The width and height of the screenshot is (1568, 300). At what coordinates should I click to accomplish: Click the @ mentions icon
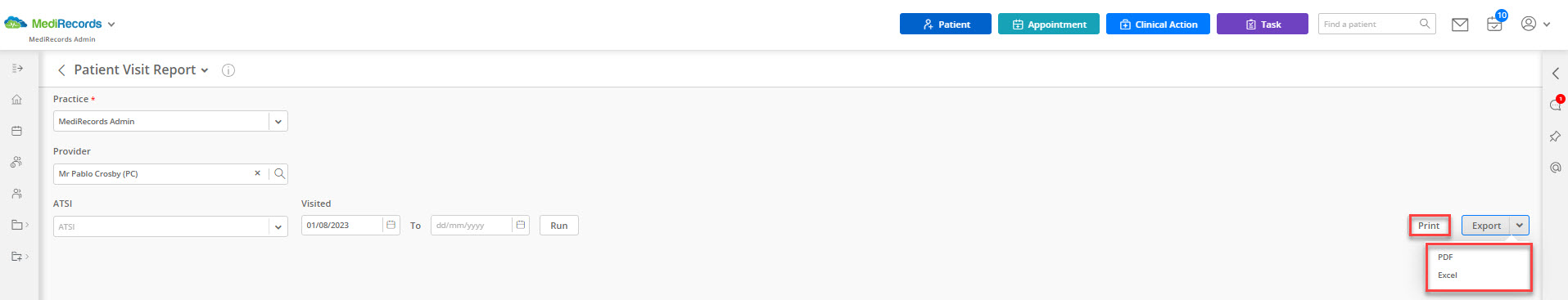pyautogui.click(x=1555, y=168)
